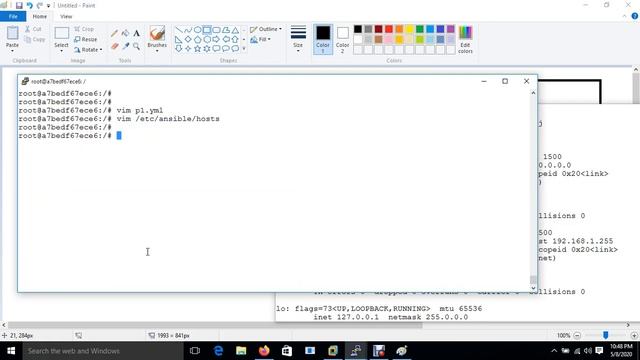
Task: Expand the Fill dropdown
Action: tap(260, 40)
